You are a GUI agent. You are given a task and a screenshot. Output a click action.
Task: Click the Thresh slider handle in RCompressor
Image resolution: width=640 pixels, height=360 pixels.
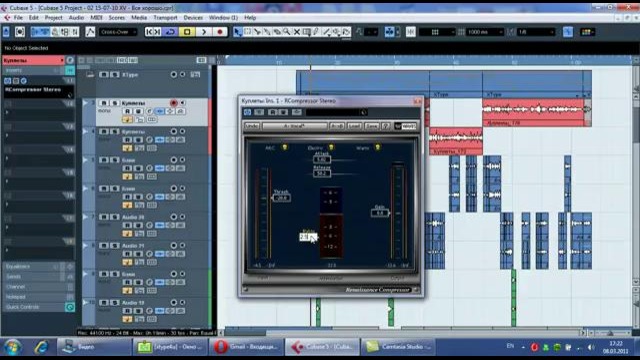pos(281,198)
